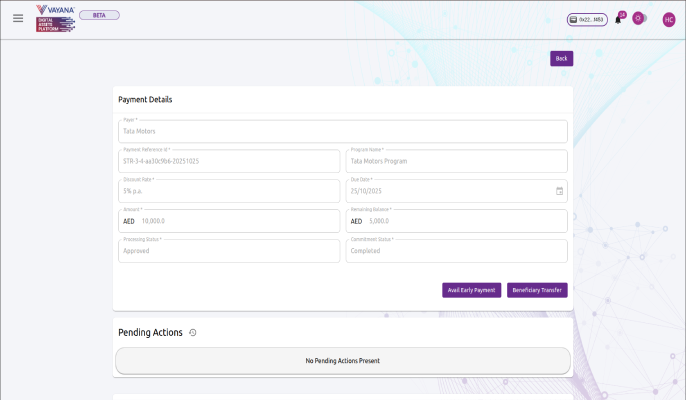The width and height of the screenshot is (686, 400).
Task: Click Beneficiary Transfer button
Action: coord(537,290)
